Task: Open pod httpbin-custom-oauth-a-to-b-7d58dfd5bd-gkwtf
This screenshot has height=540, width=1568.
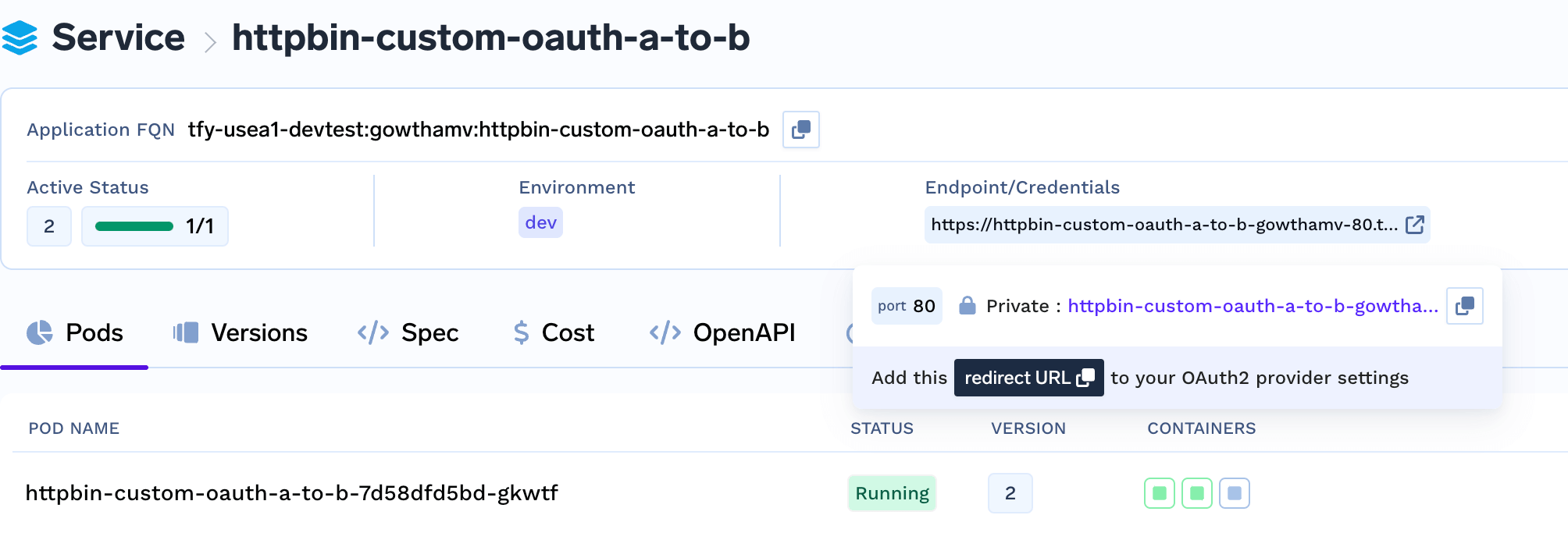Action: [292, 493]
